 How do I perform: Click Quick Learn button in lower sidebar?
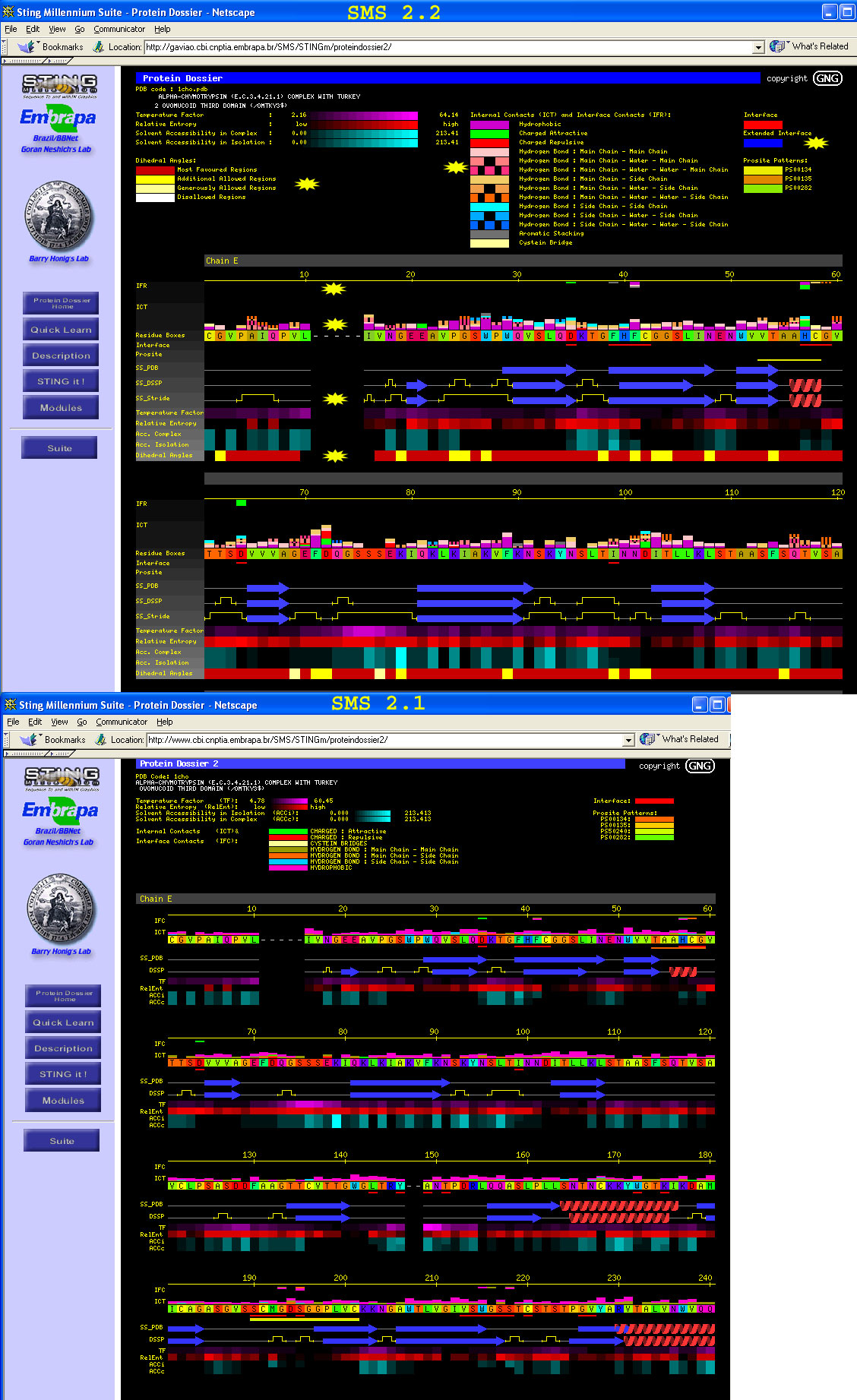click(63, 1022)
